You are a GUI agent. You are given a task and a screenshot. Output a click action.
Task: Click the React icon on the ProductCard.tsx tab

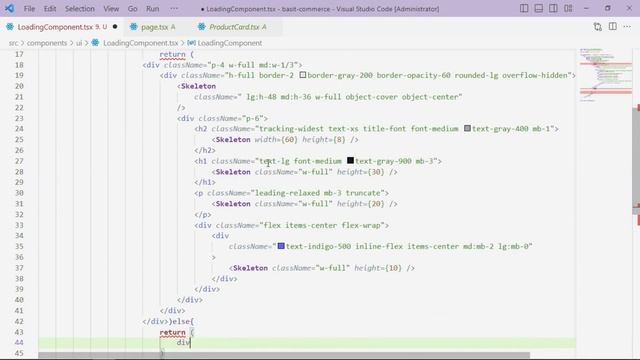click(202, 27)
